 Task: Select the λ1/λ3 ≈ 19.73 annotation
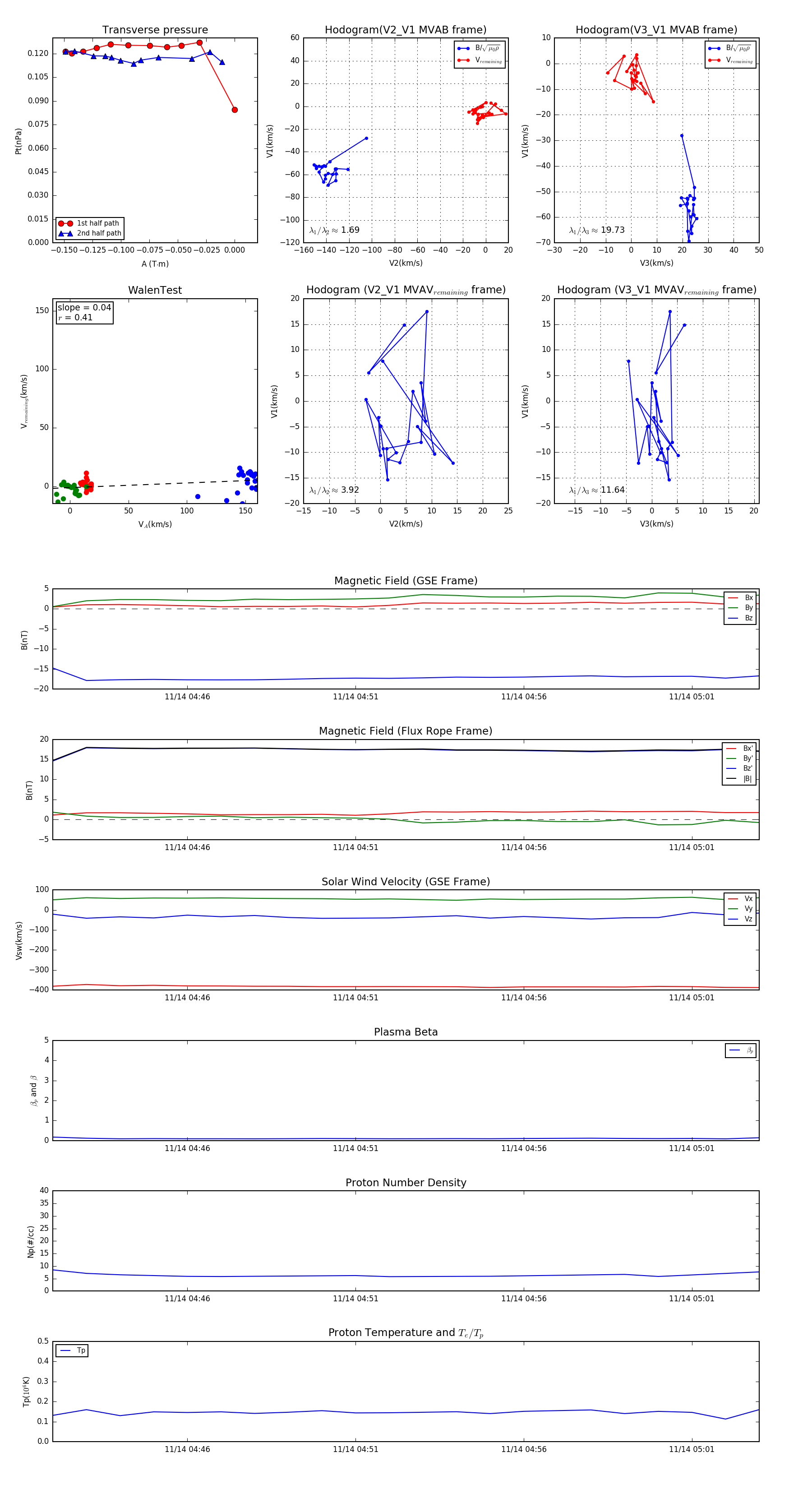point(596,230)
